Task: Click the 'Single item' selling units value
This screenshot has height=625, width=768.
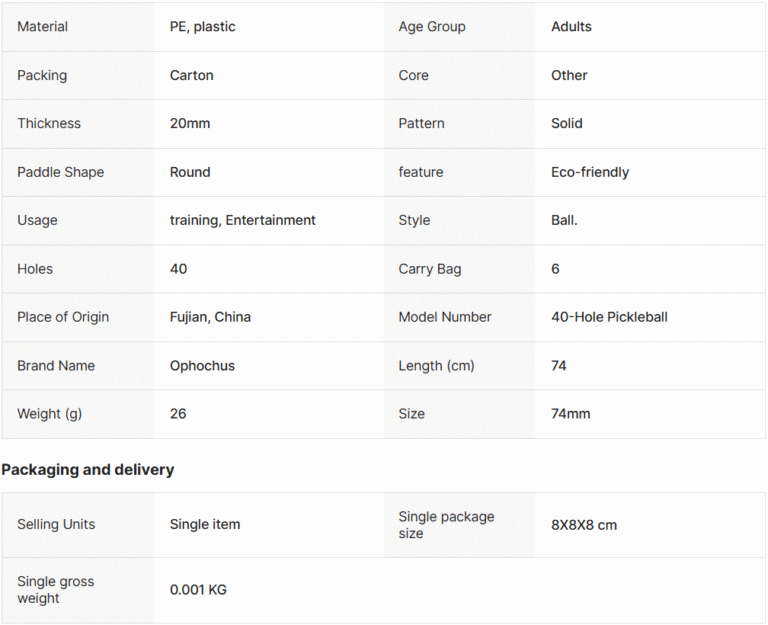Action: click(205, 525)
